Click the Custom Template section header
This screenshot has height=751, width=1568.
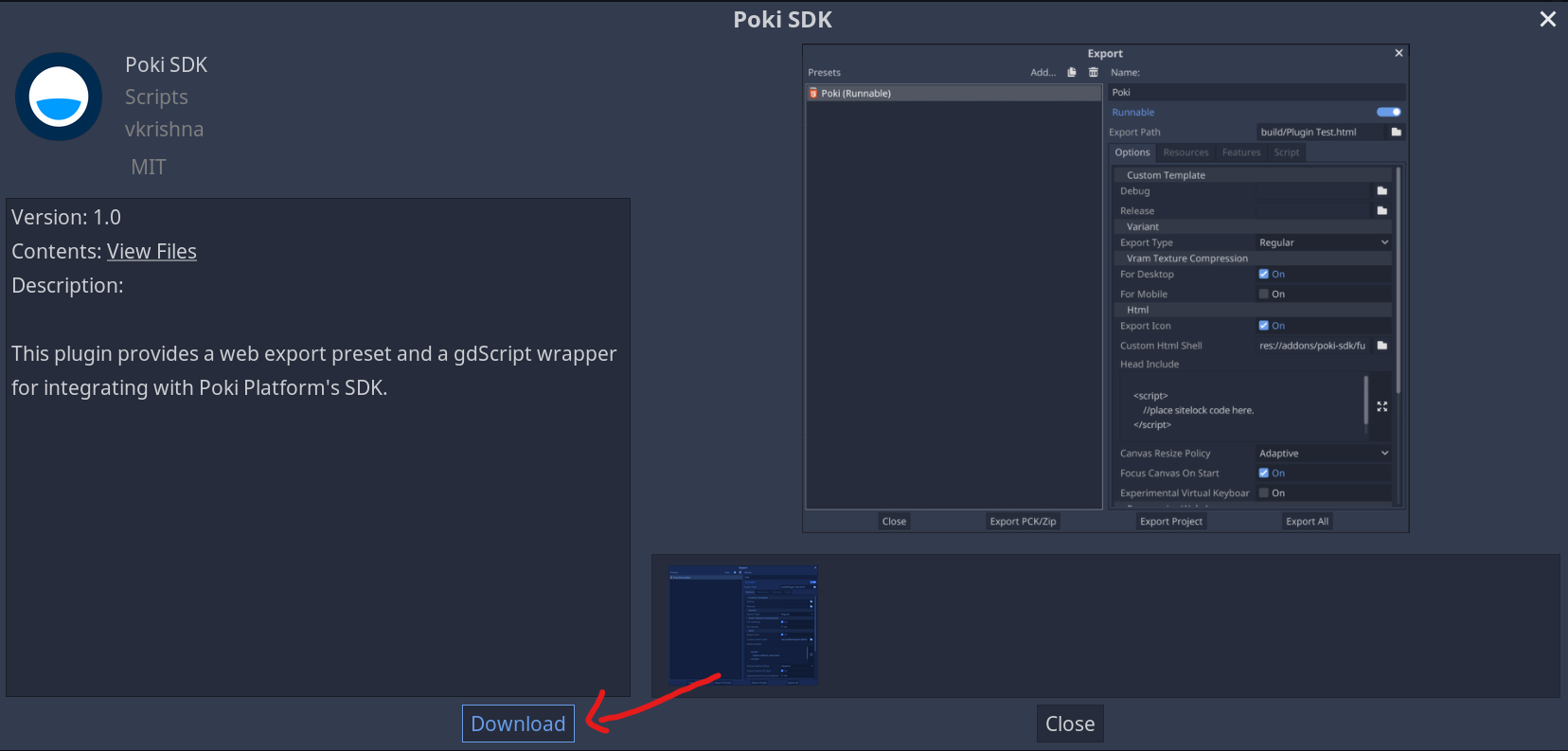click(x=1253, y=175)
